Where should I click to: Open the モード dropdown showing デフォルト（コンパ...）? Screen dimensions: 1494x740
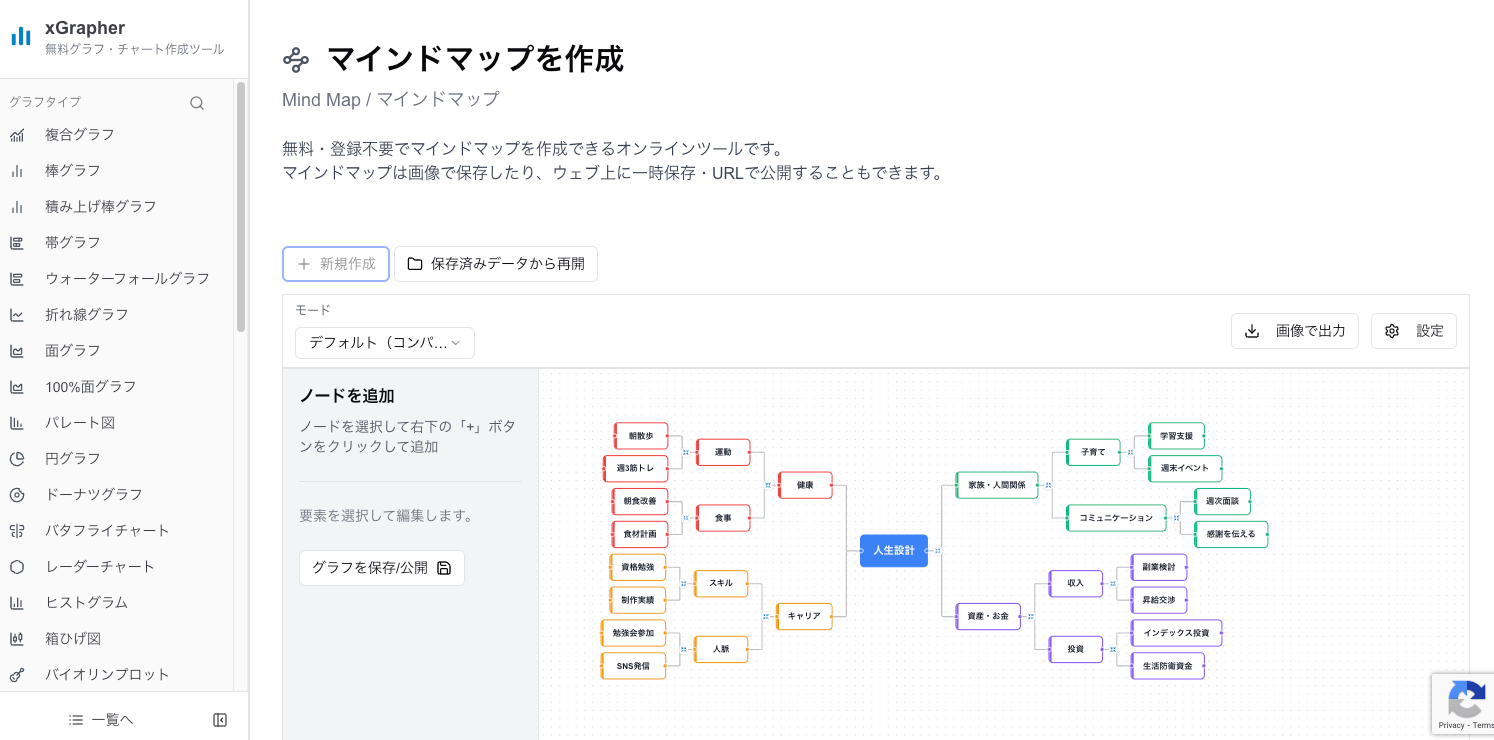[384, 342]
